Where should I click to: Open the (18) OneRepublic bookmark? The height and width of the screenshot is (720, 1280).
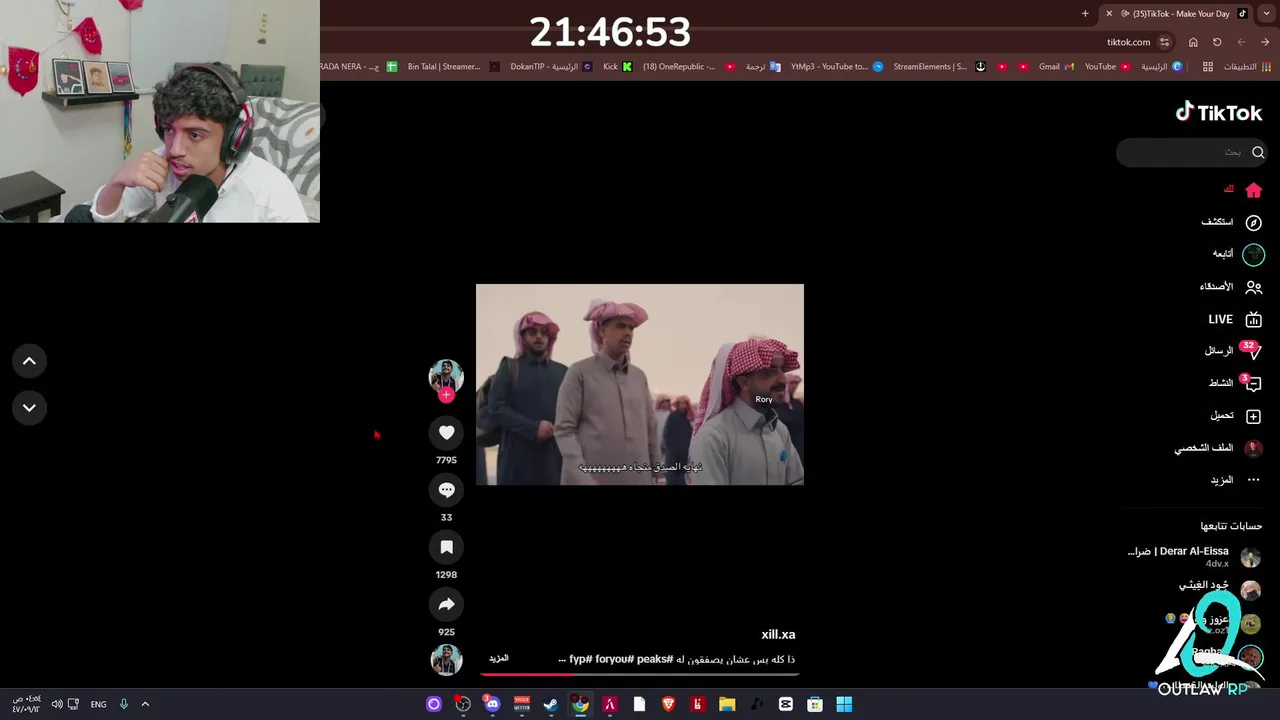click(x=688, y=67)
